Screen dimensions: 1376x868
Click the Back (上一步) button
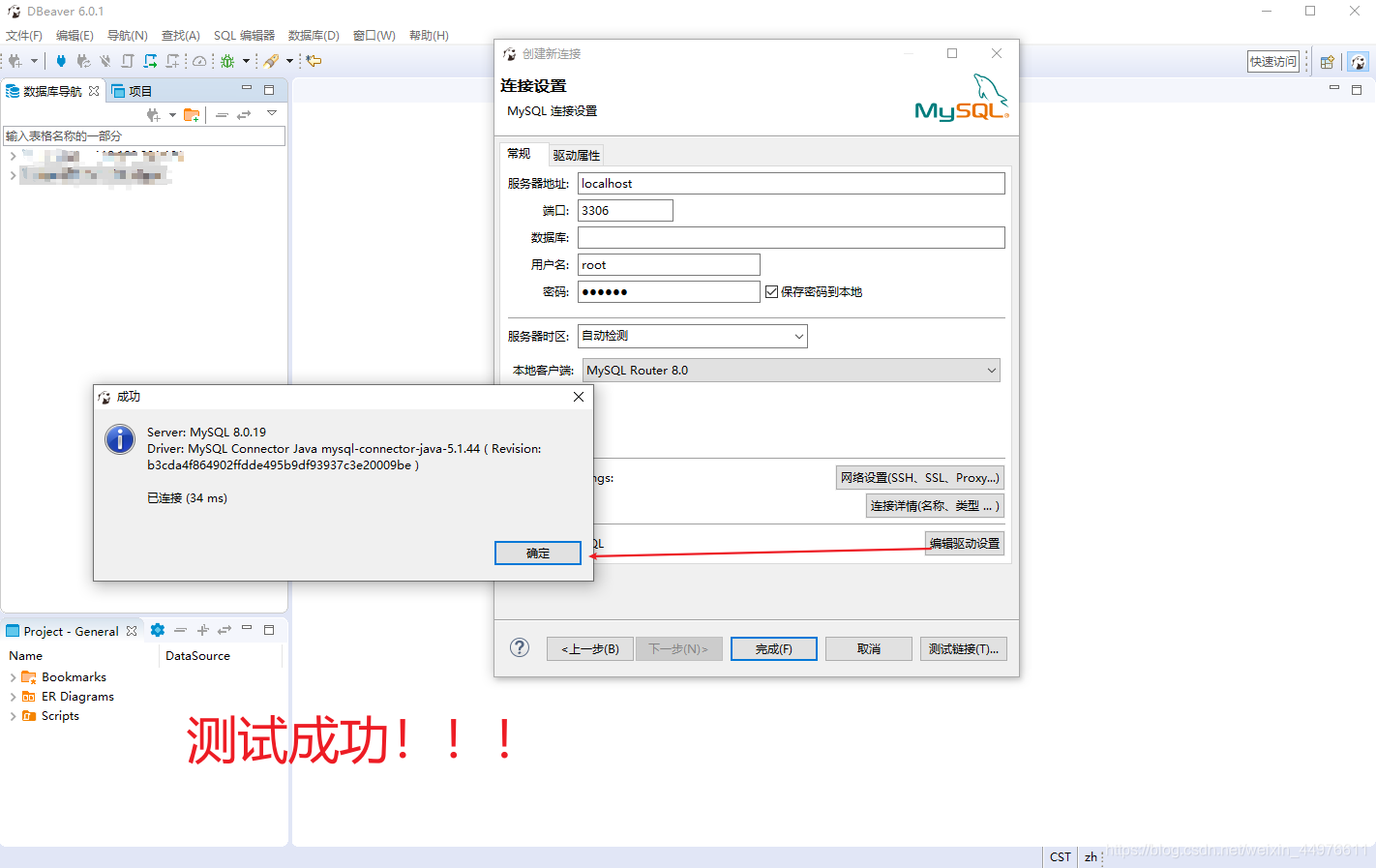pos(590,649)
